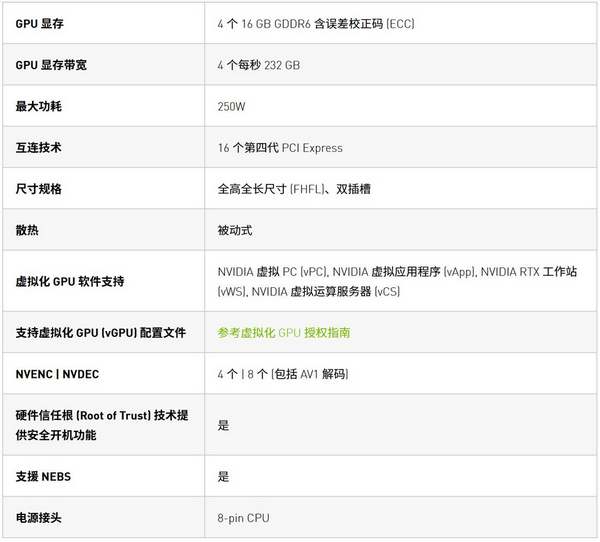Select the NVIDIA 虚拟 PC (vPC) software text
This screenshot has width=600, height=542.
271,271
